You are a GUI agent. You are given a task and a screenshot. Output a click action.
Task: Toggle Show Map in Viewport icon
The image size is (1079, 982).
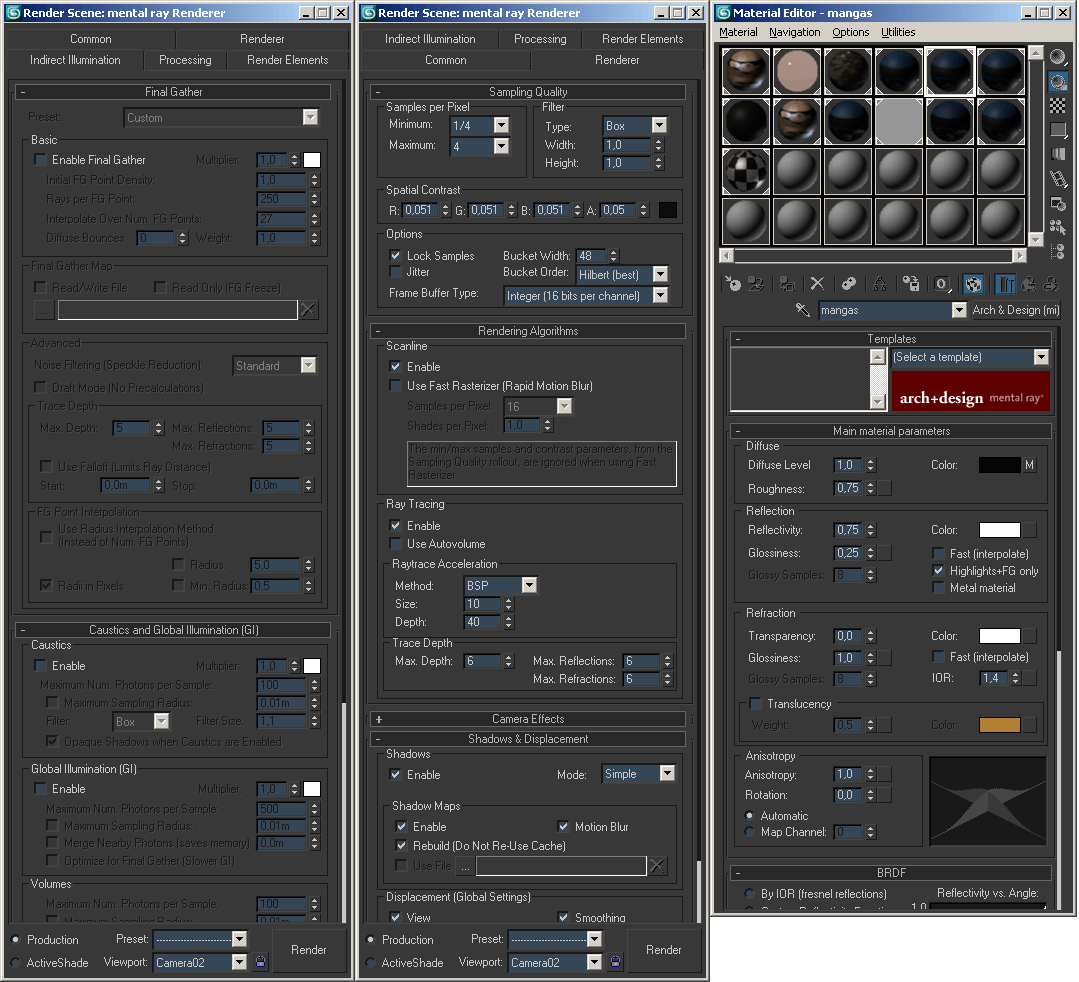point(973,284)
